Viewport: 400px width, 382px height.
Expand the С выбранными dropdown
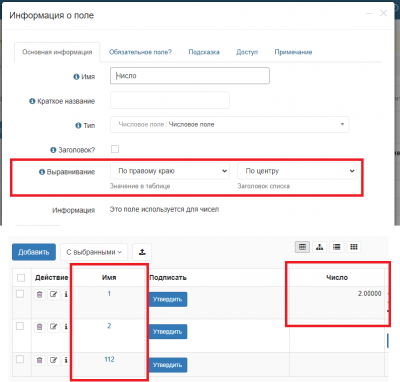(94, 252)
